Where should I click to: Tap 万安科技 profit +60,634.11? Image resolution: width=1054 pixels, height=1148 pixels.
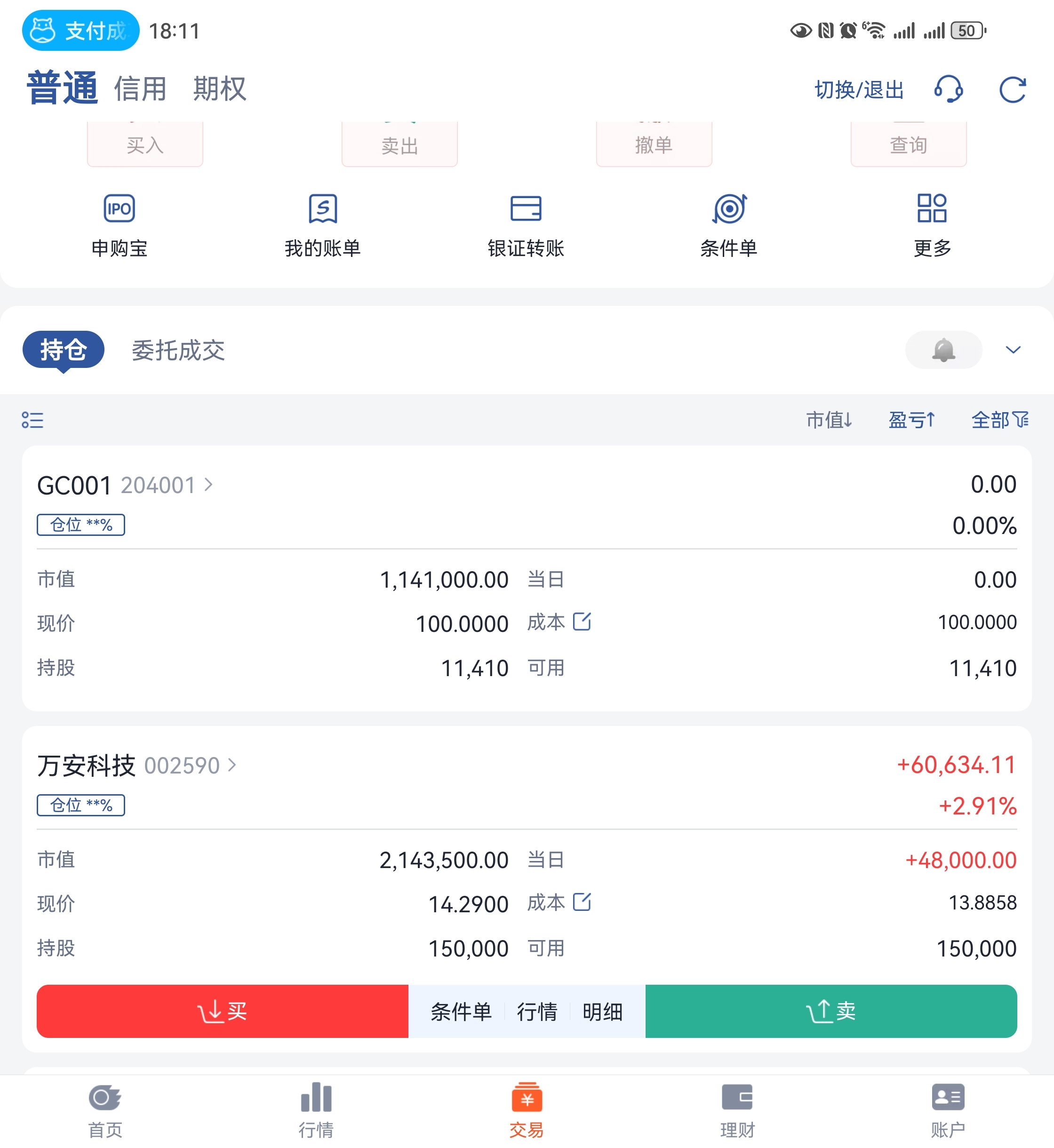pyautogui.click(x=957, y=765)
